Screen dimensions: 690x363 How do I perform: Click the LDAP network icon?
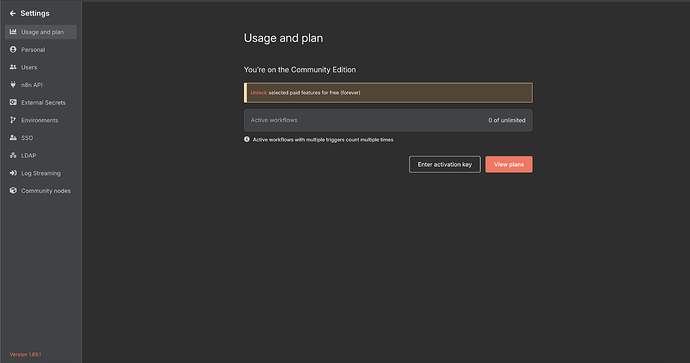click(13, 155)
